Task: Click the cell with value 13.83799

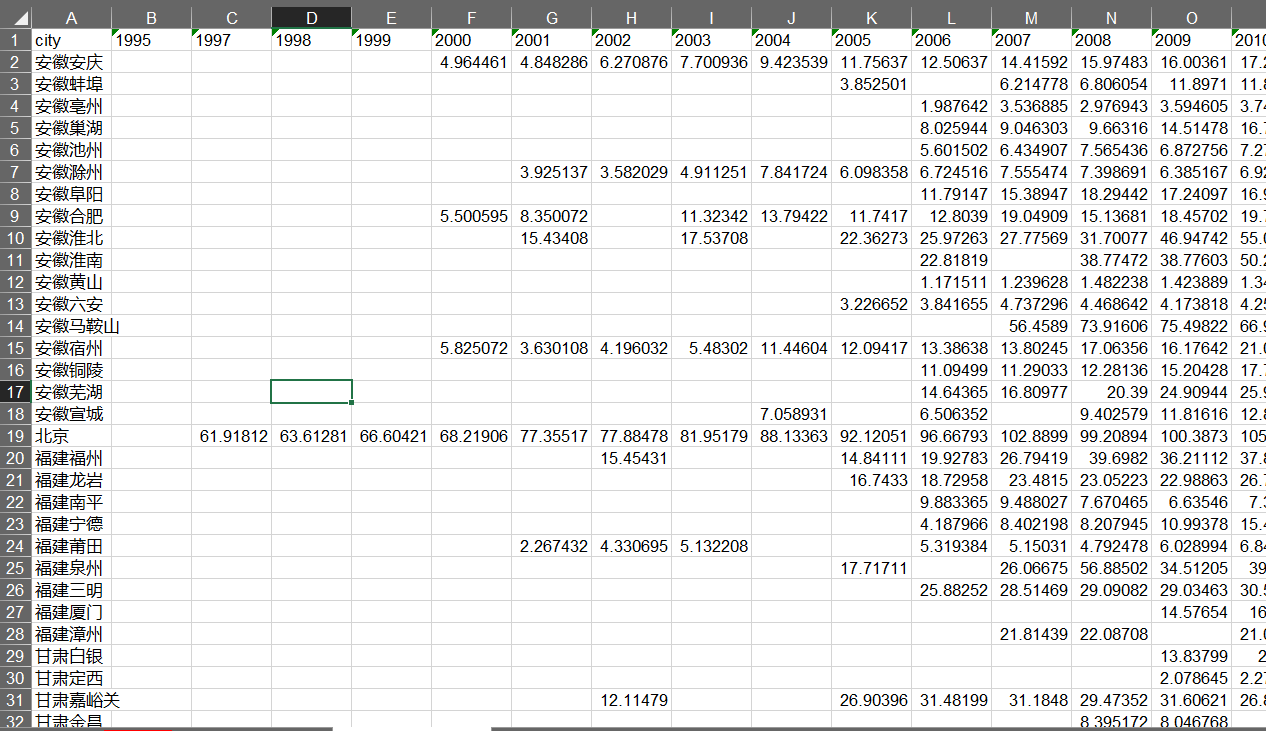Action: coord(1191,656)
